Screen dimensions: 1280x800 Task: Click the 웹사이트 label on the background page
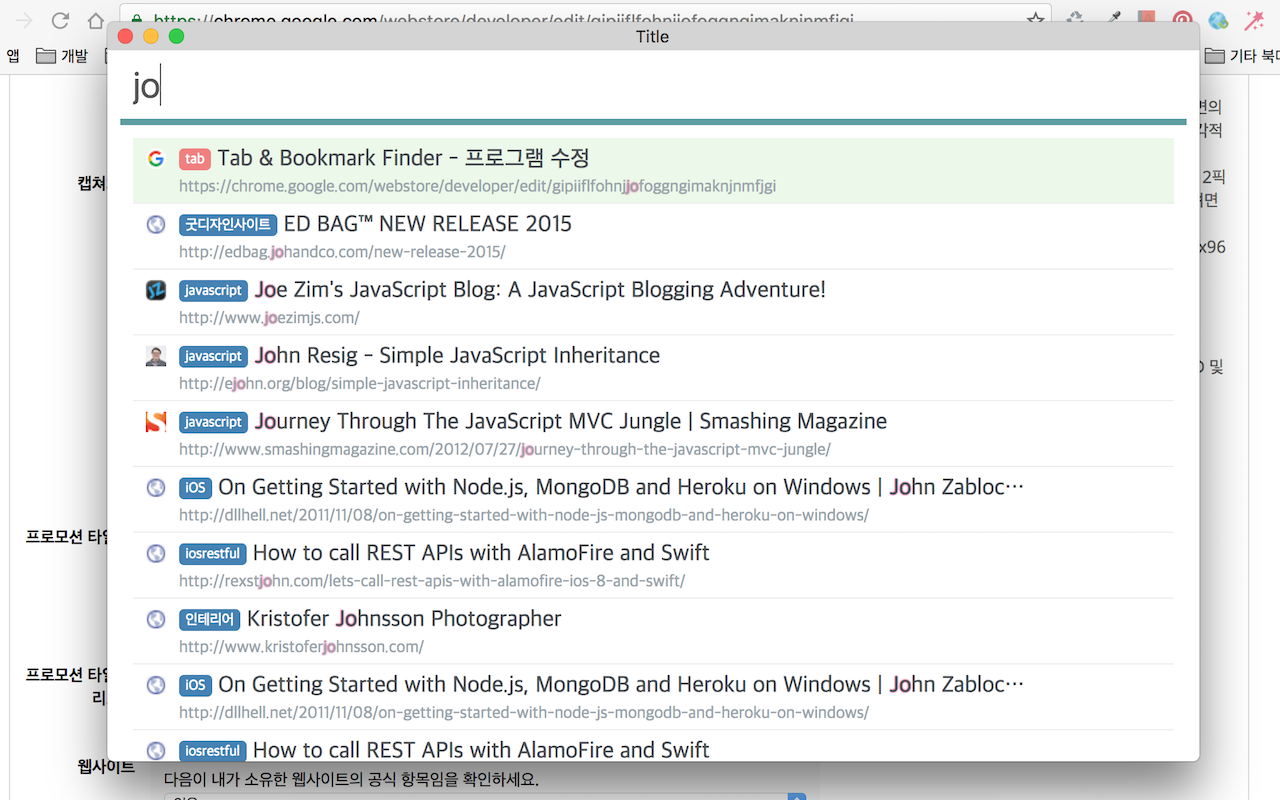pyautogui.click(x=105, y=767)
